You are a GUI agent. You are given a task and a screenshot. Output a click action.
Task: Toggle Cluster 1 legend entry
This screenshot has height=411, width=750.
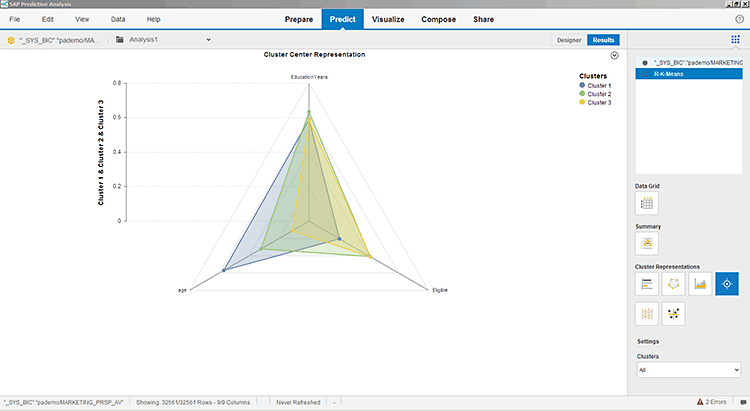(x=595, y=85)
